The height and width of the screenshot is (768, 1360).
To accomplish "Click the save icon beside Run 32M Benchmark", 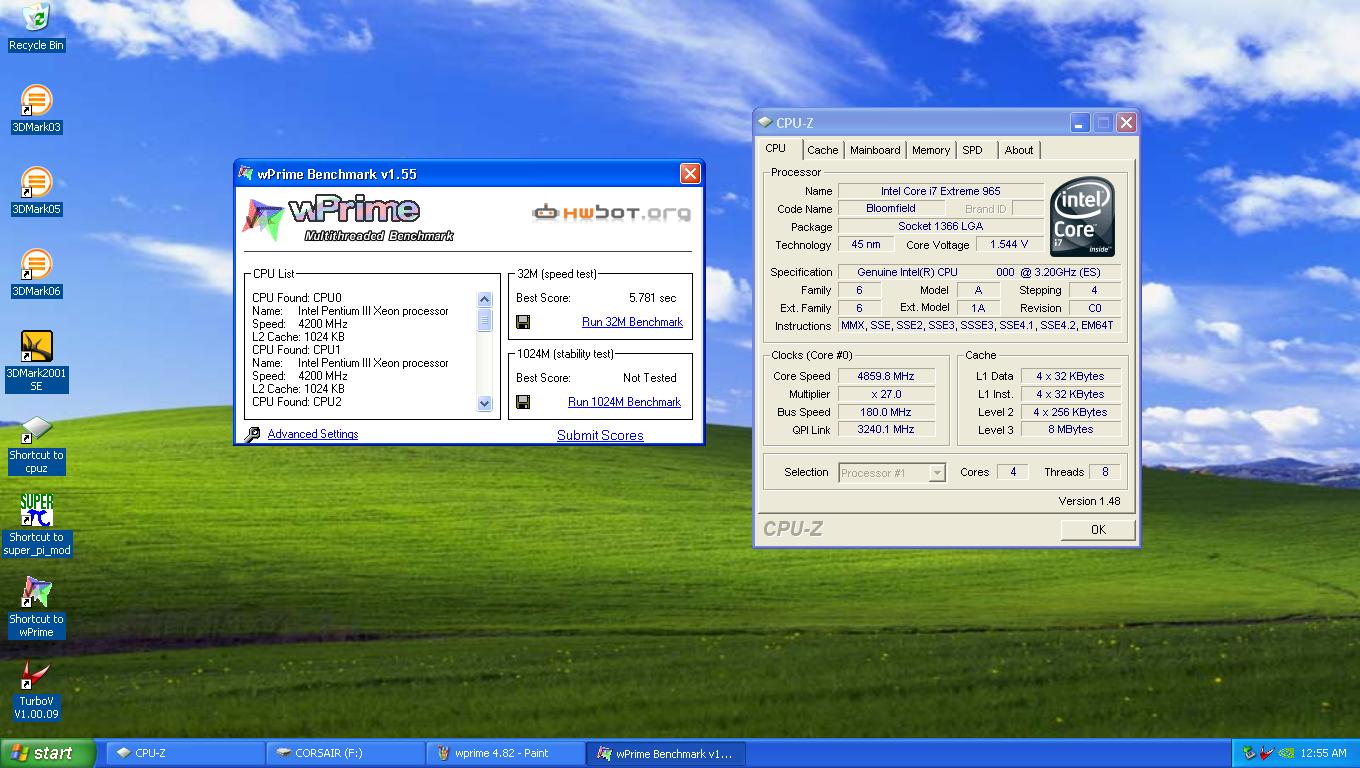I will [523, 322].
